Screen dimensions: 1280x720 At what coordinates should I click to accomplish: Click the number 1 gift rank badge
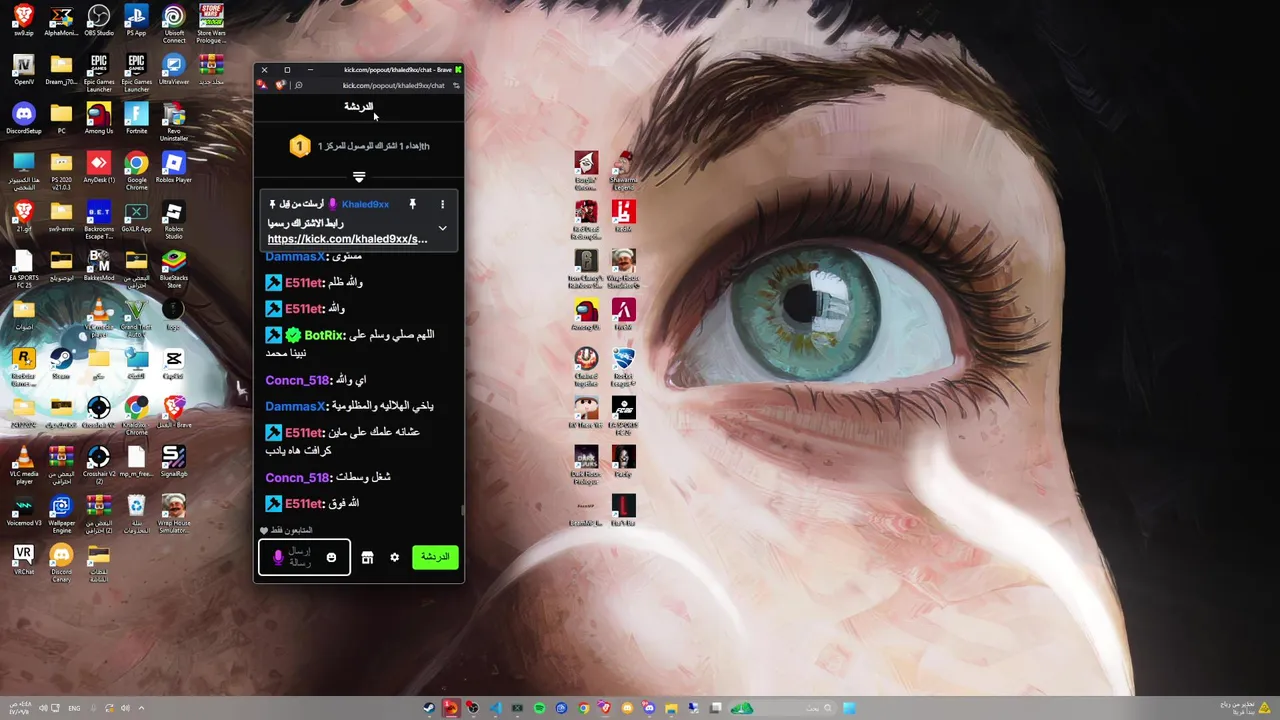point(299,146)
